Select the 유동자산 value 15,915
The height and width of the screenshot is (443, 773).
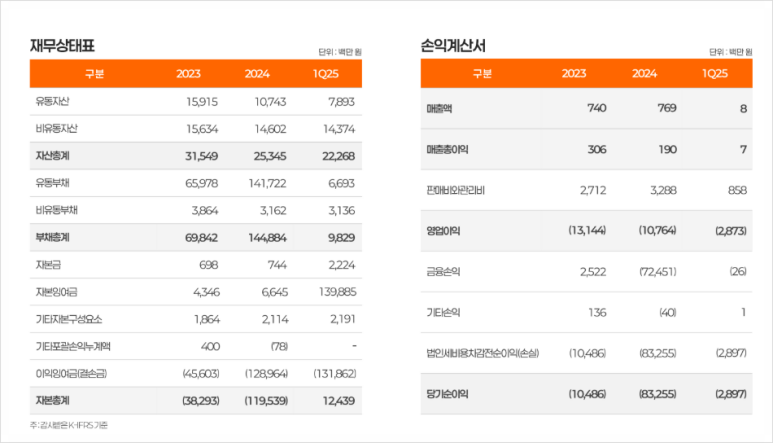[202, 102]
